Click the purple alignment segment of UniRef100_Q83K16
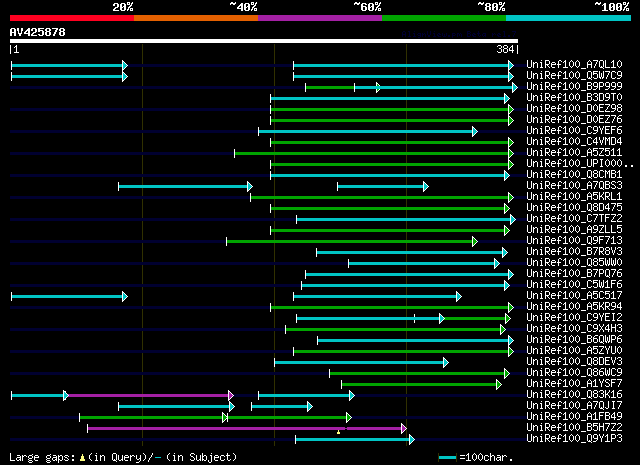This screenshot has width=640, height=465. [x=149, y=395]
